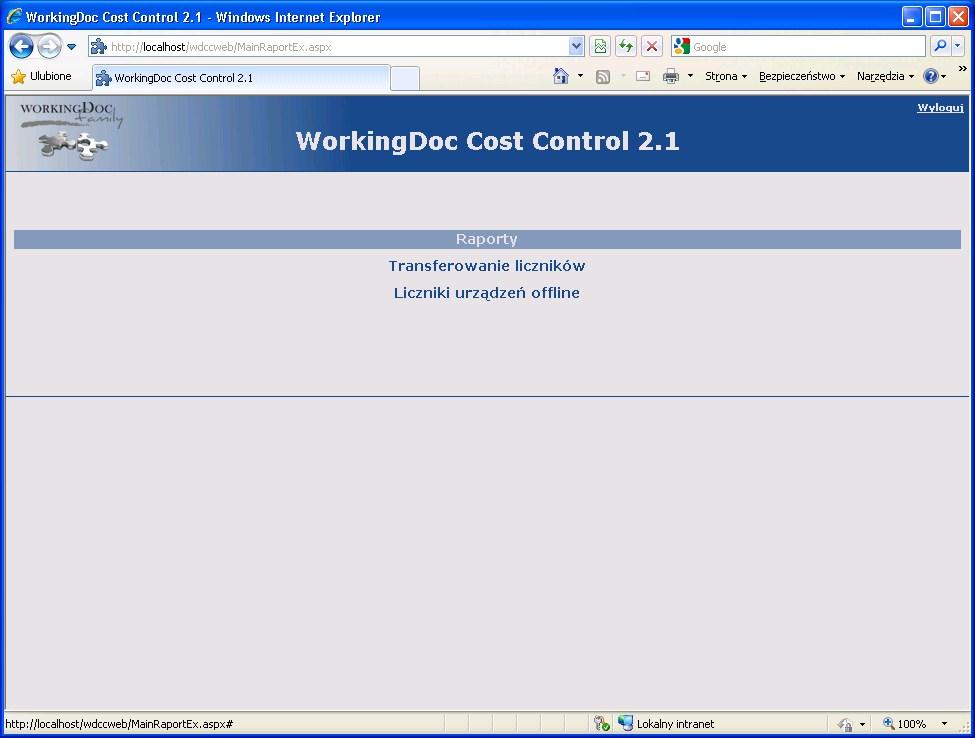Image resolution: width=975 pixels, height=738 pixels.
Task: Click the Wyloguj logout link
Action: pyautogui.click(x=940, y=108)
